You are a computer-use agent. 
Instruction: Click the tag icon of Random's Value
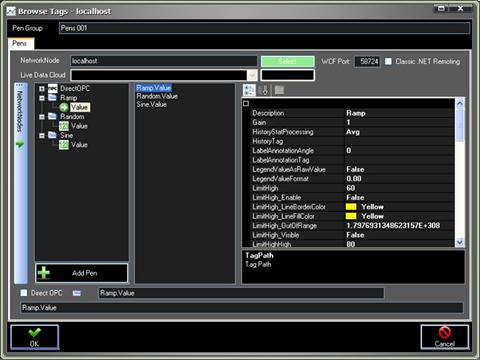(x=64, y=126)
